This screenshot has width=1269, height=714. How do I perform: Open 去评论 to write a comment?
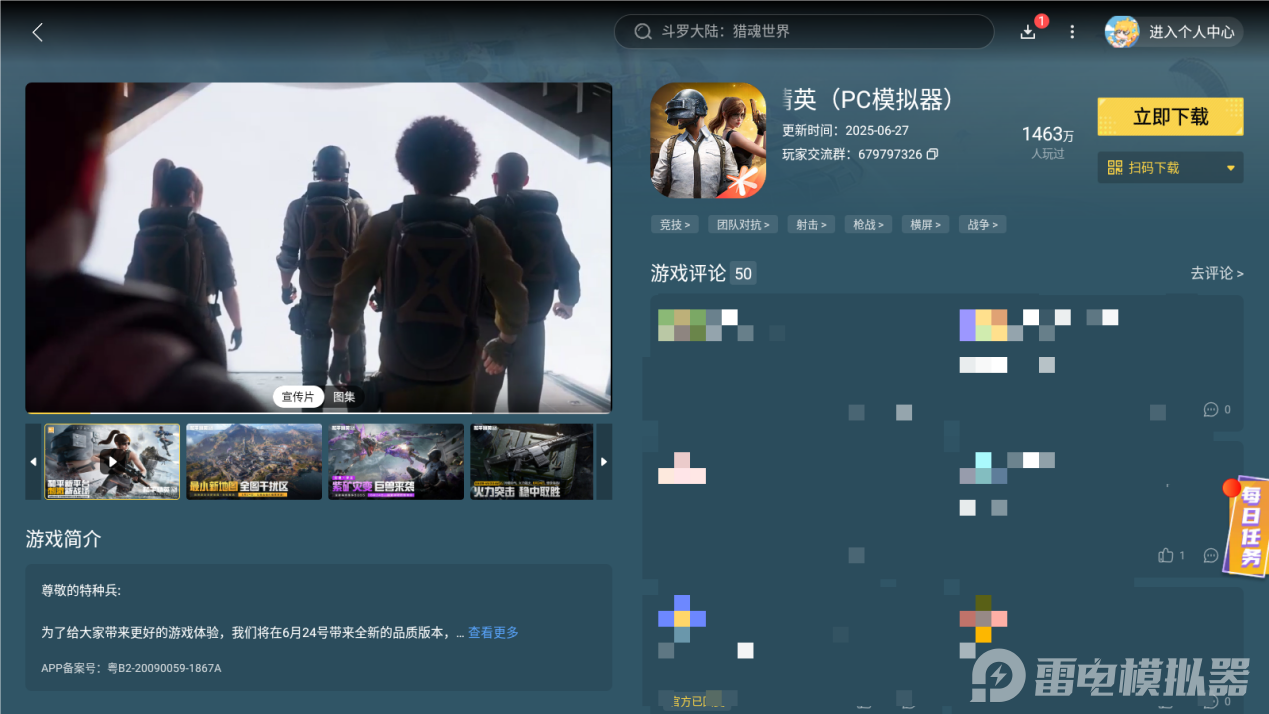(x=1215, y=273)
